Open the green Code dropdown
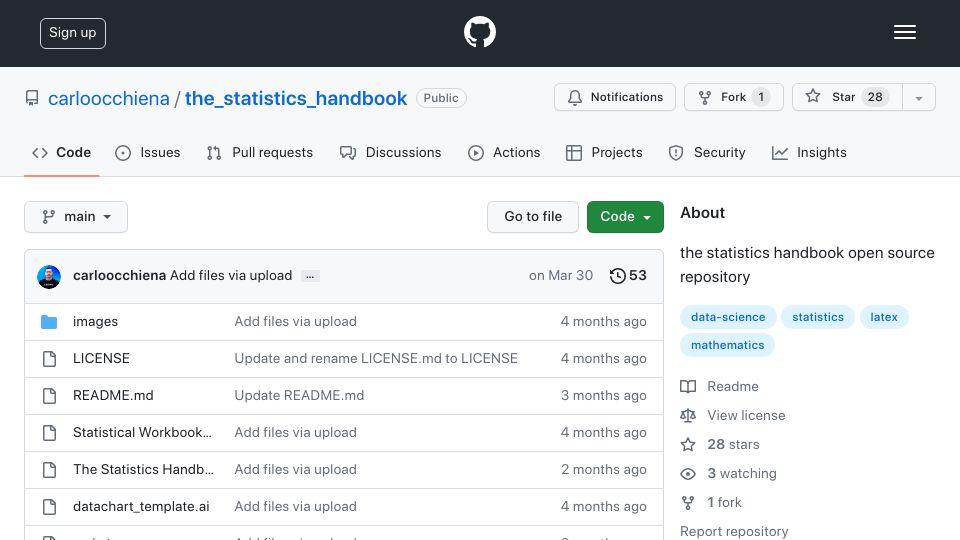The image size is (960, 540). tap(625, 217)
